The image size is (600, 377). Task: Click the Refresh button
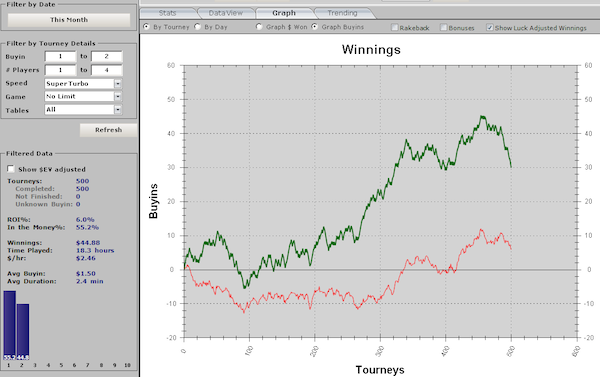[x=108, y=130]
